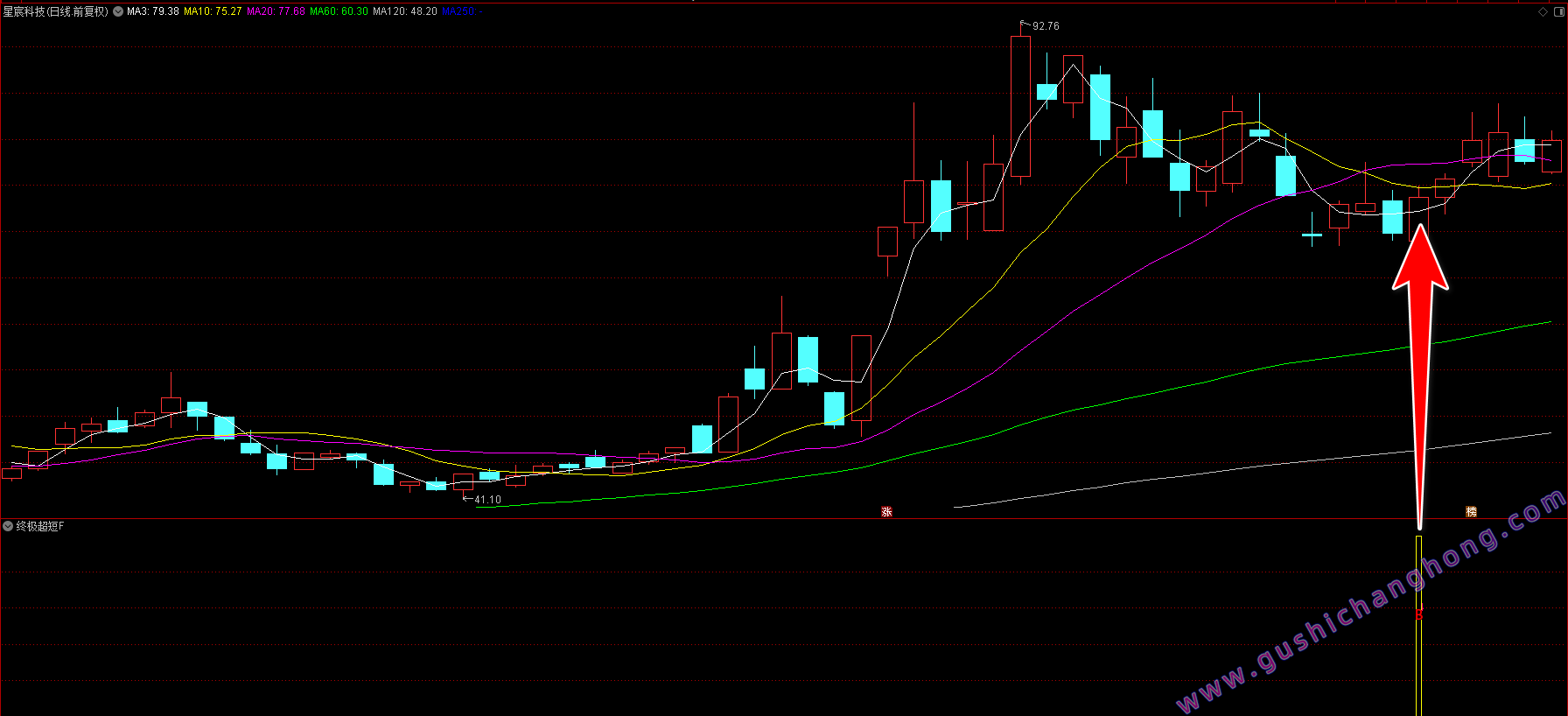
Task: Click the yellow MA10: 75.27 label
Action: pyautogui.click(x=213, y=11)
